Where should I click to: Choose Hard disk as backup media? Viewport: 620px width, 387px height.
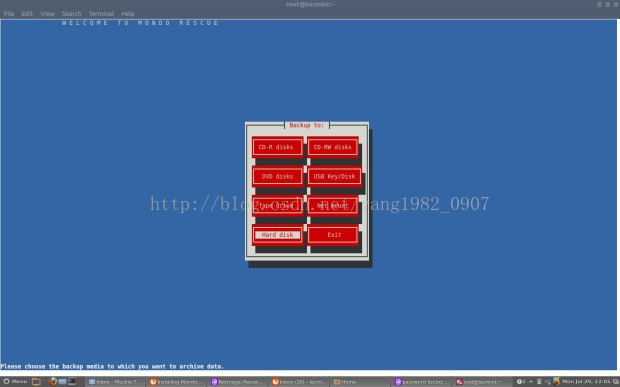[x=277, y=235]
